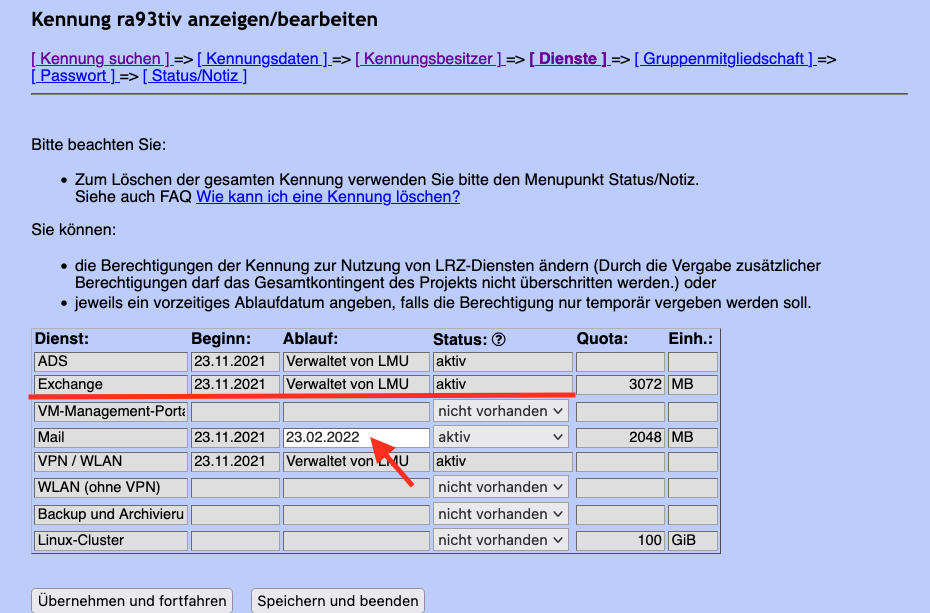Image resolution: width=930 pixels, height=613 pixels.
Task: Expand the Linux-Cluster status dropdown
Action: (x=501, y=540)
